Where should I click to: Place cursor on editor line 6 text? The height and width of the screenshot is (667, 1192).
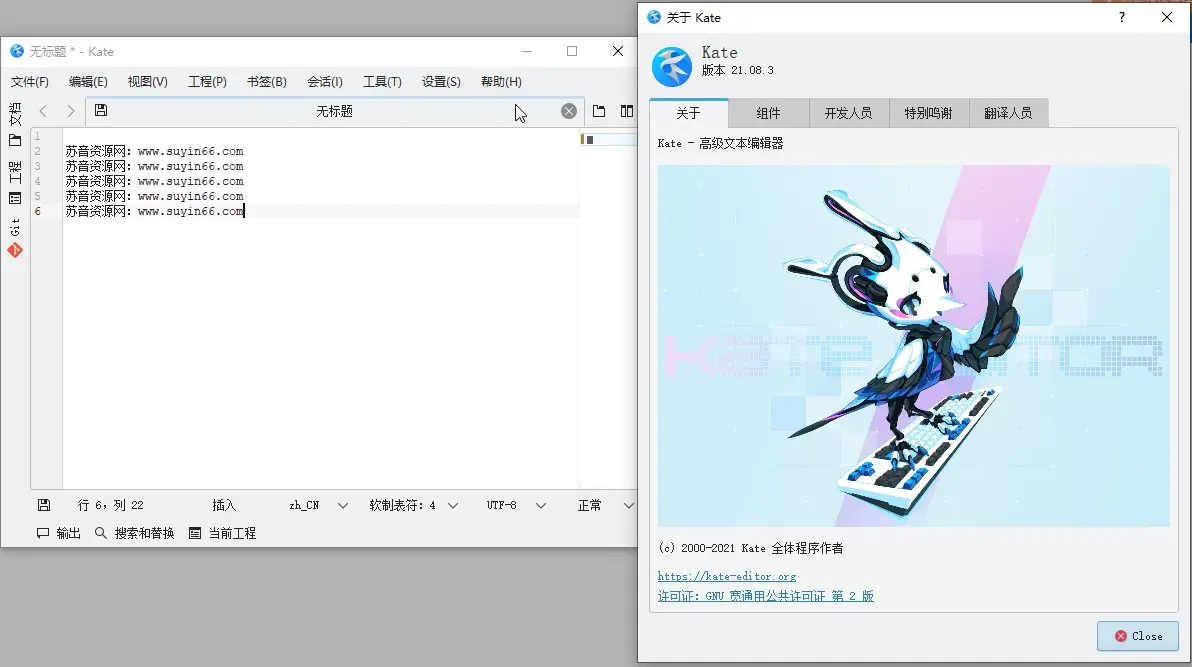(x=154, y=211)
